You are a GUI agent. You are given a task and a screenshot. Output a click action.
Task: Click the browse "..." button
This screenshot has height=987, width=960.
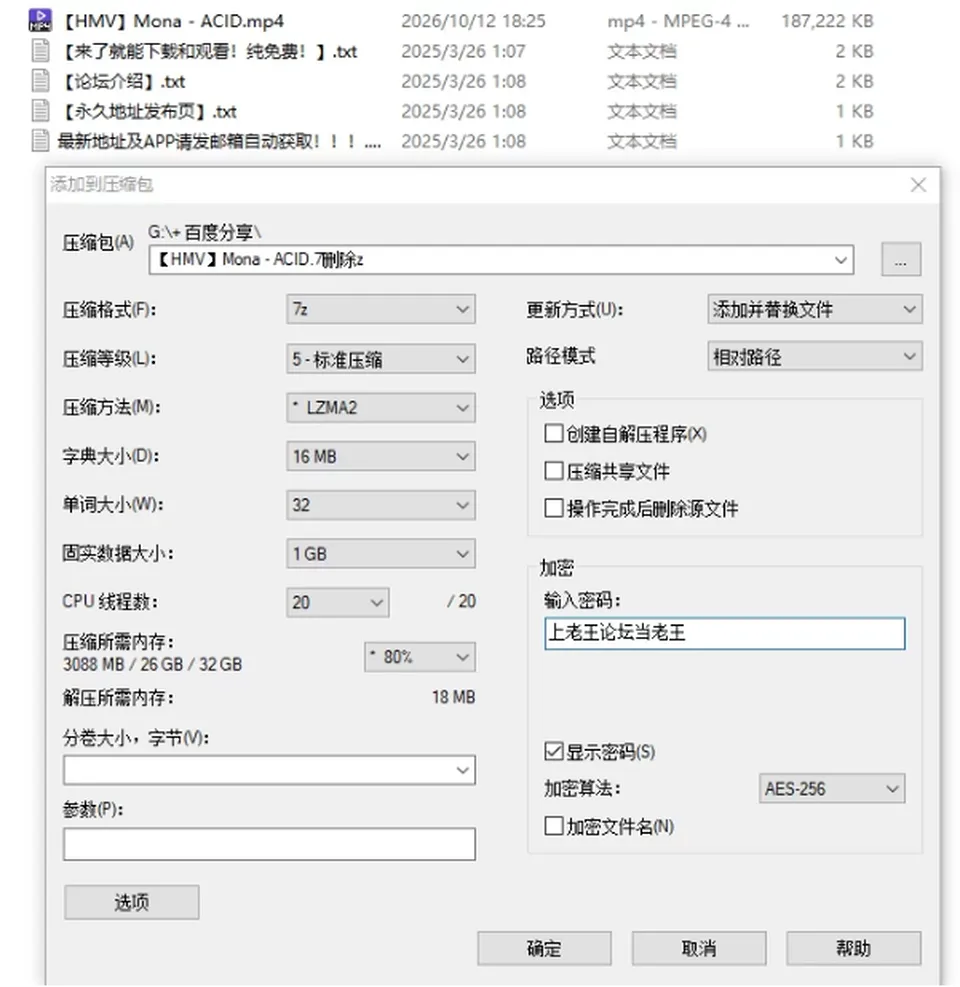[901, 259]
